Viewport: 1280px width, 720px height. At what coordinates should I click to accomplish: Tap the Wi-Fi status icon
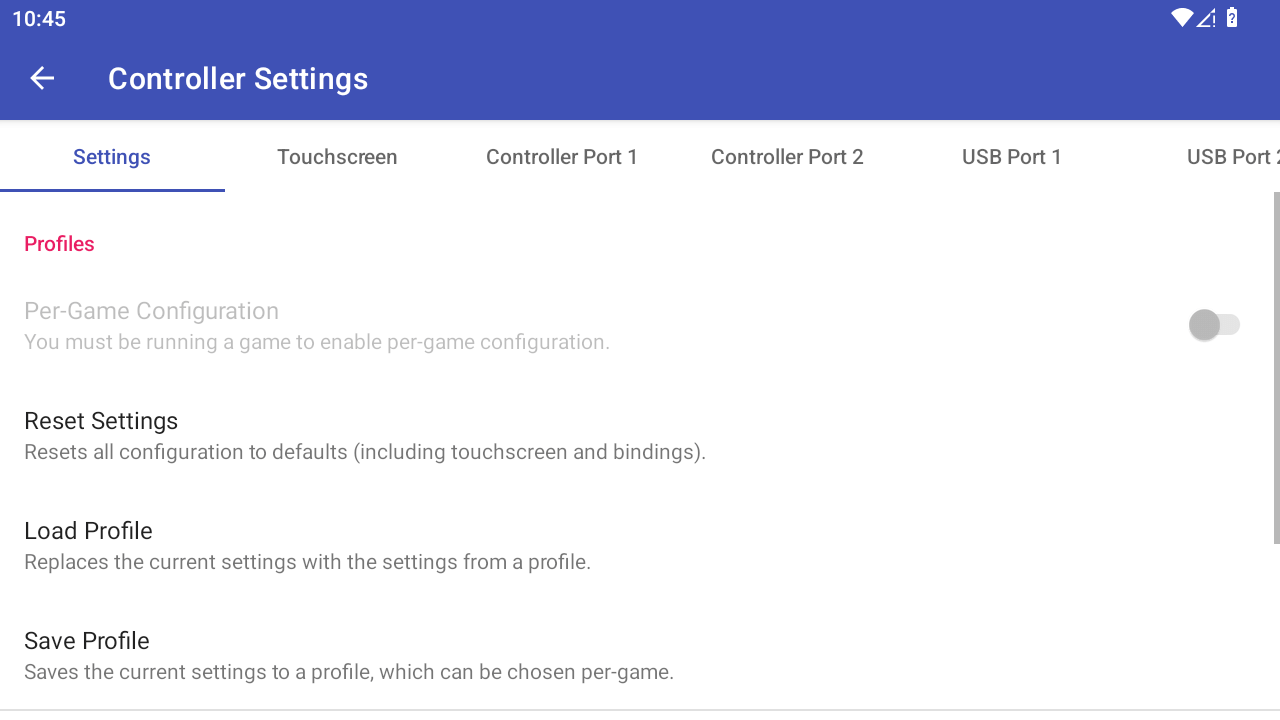coord(1182,18)
